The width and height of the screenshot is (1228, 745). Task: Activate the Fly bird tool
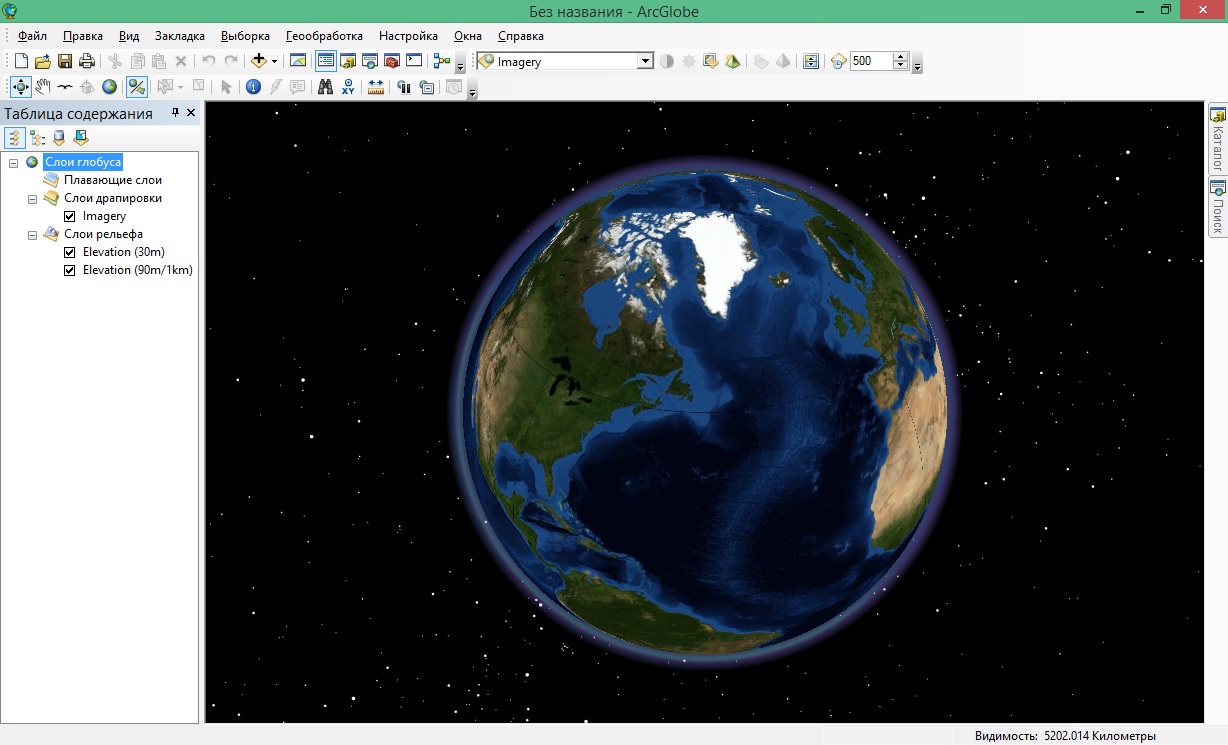pos(65,87)
